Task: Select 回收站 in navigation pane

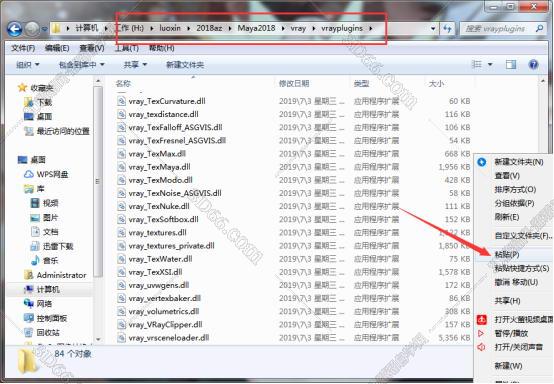Action: point(42,332)
